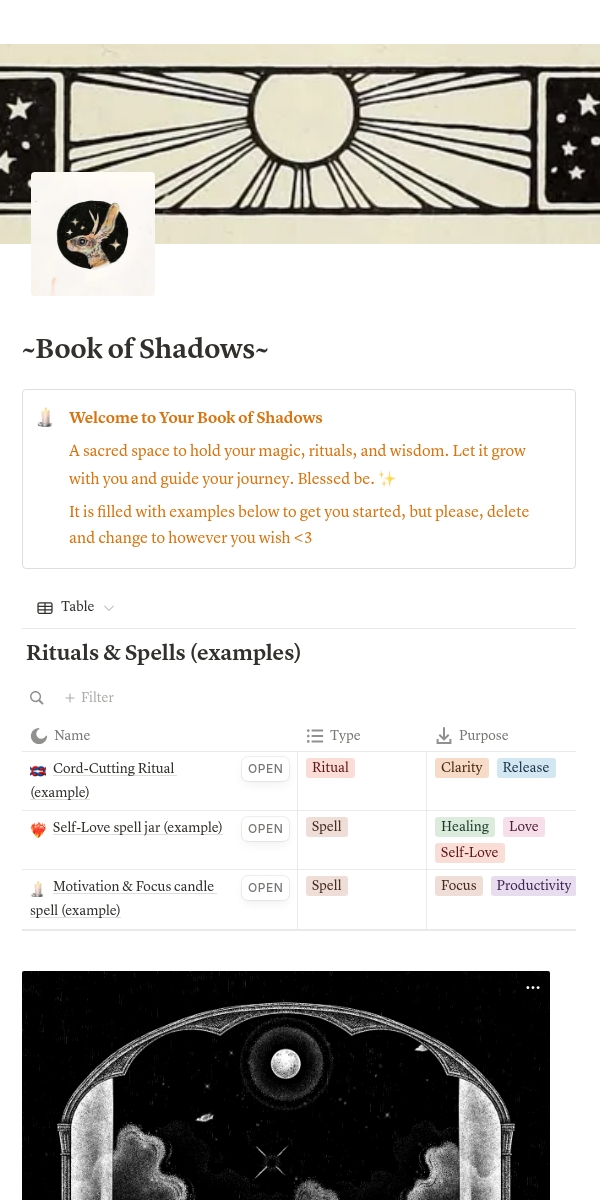Click the Motivation candle spell row icon
600x1200 pixels.
[x=38, y=888]
